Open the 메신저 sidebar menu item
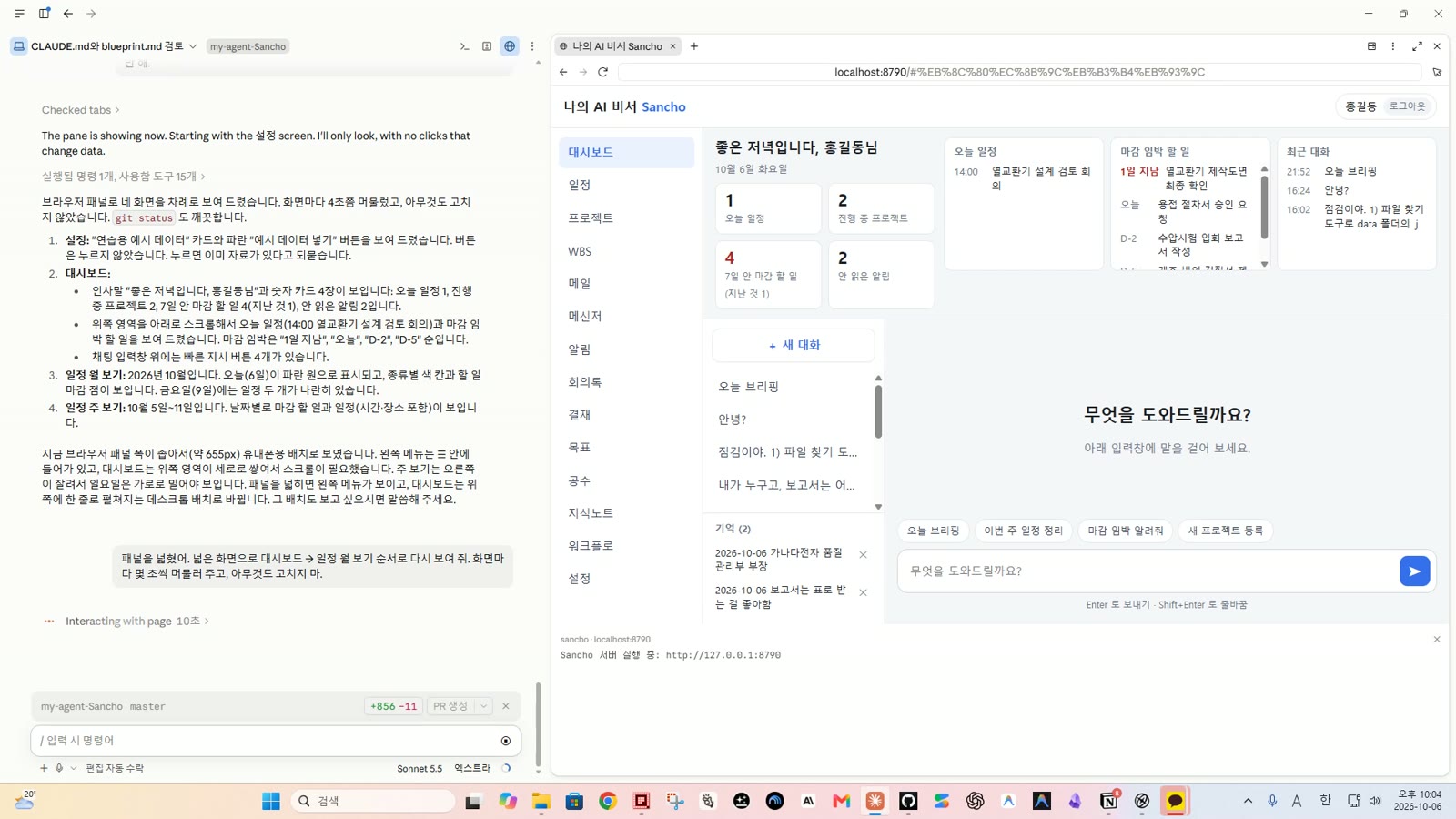 coord(626,316)
